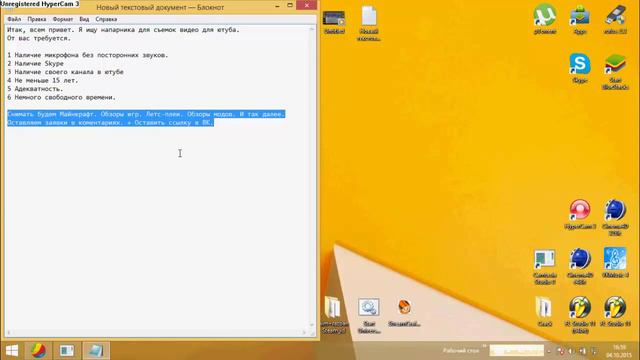The image size is (640, 360).
Task: Open Cinema 4D shortcut beside Camtasia Studio
Action: point(580,266)
